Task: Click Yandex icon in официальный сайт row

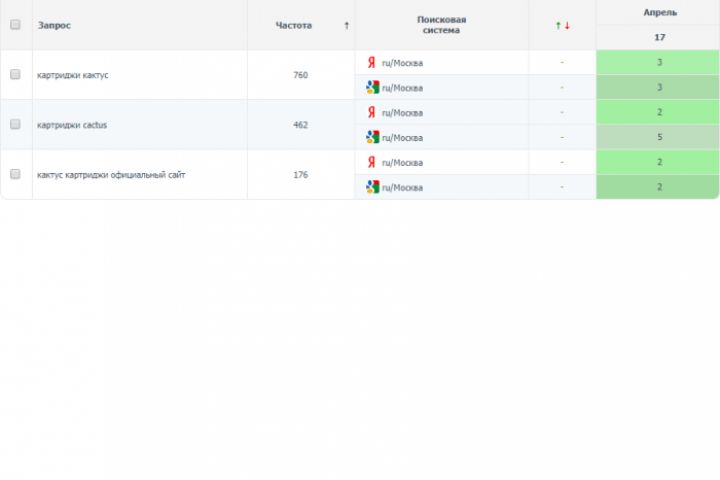Action: (x=372, y=162)
